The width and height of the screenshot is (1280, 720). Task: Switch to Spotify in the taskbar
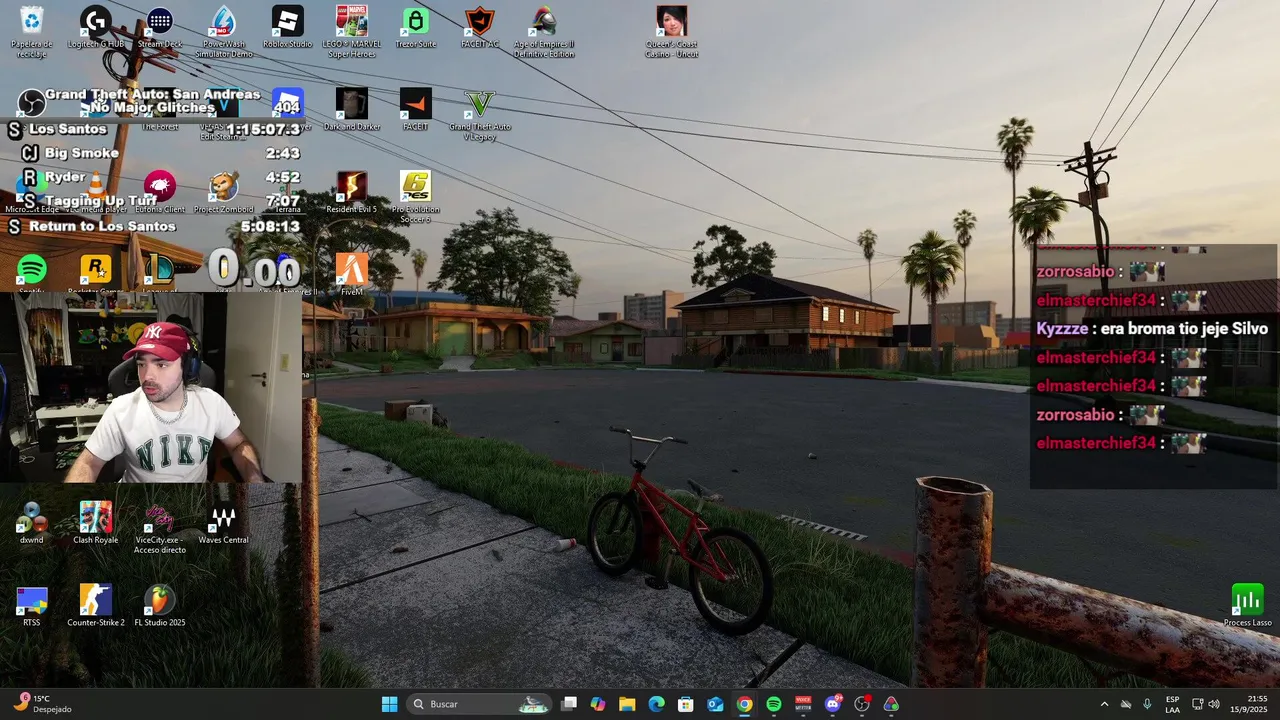point(773,704)
